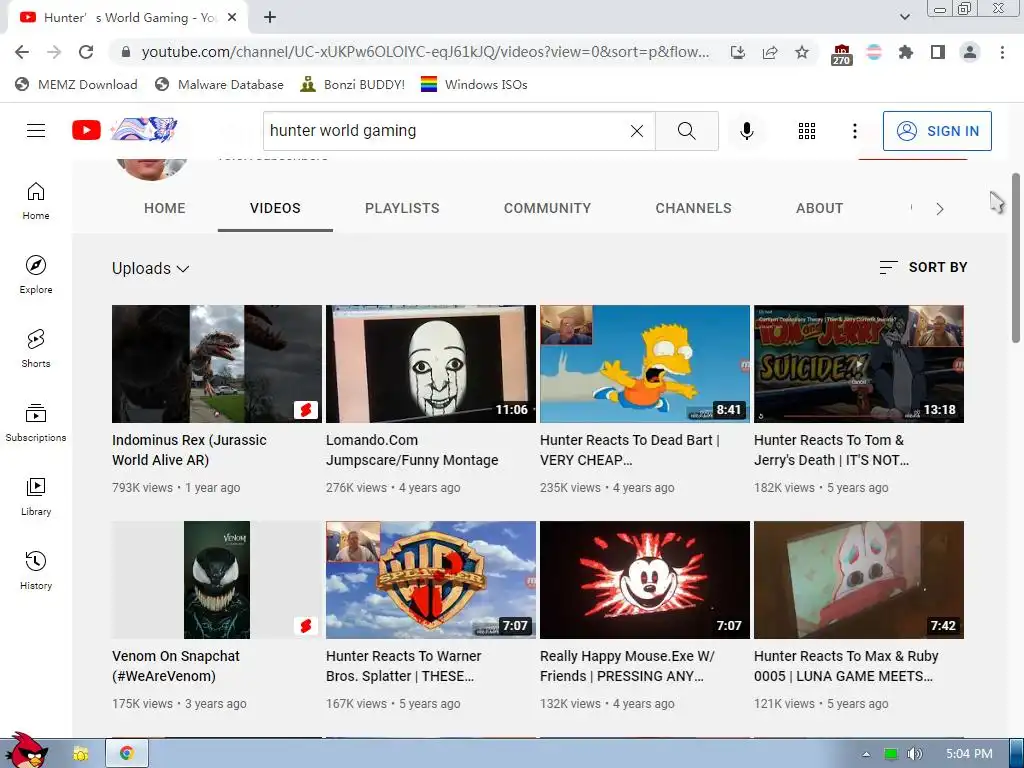
Task: Open the Chrome taskbar button
Action: point(127,754)
